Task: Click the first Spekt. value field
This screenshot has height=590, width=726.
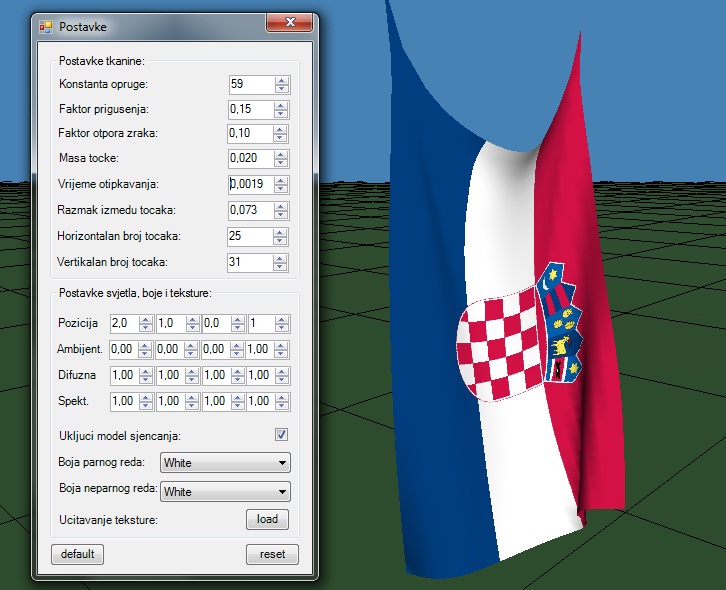Action: (125, 402)
